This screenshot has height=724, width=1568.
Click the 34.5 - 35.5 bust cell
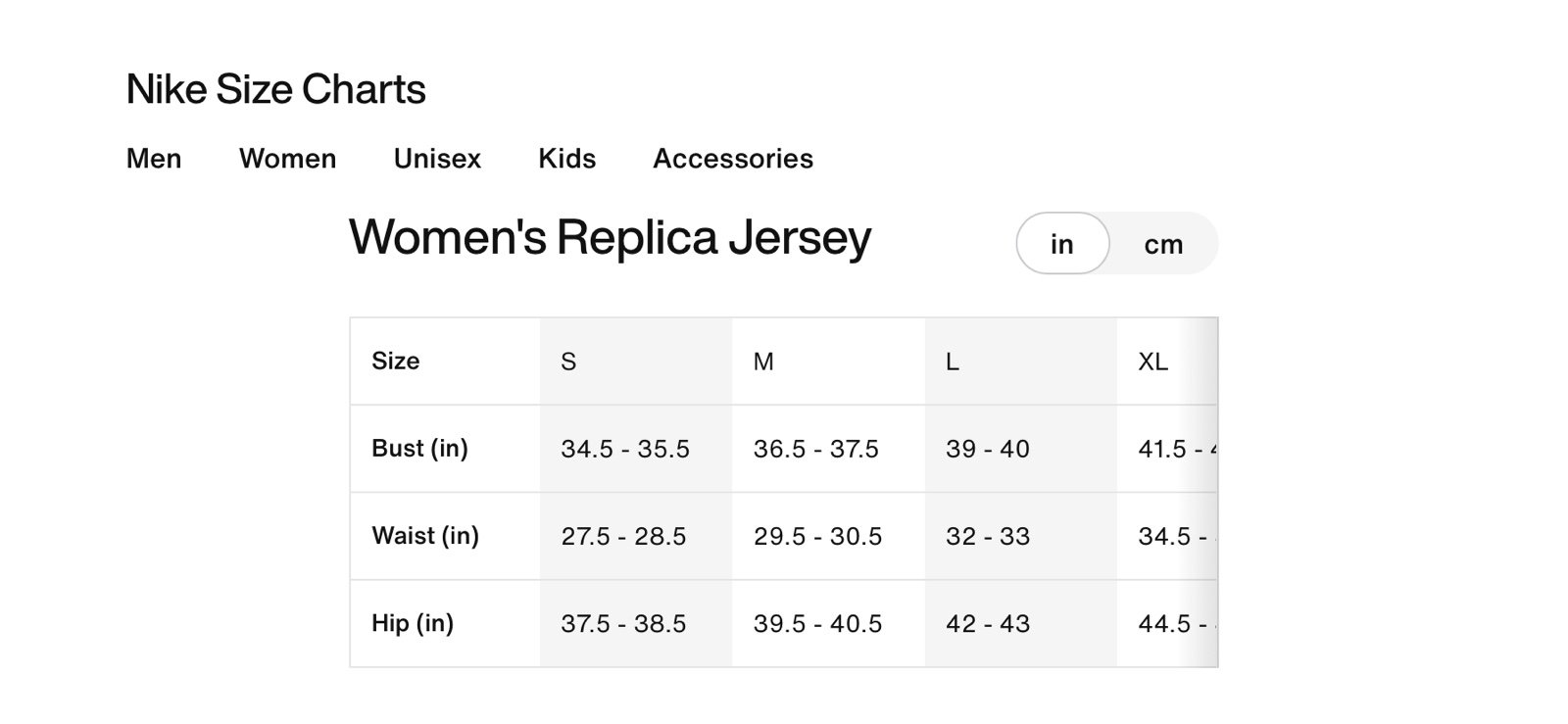pyautogui.click(x=636, y=449)
